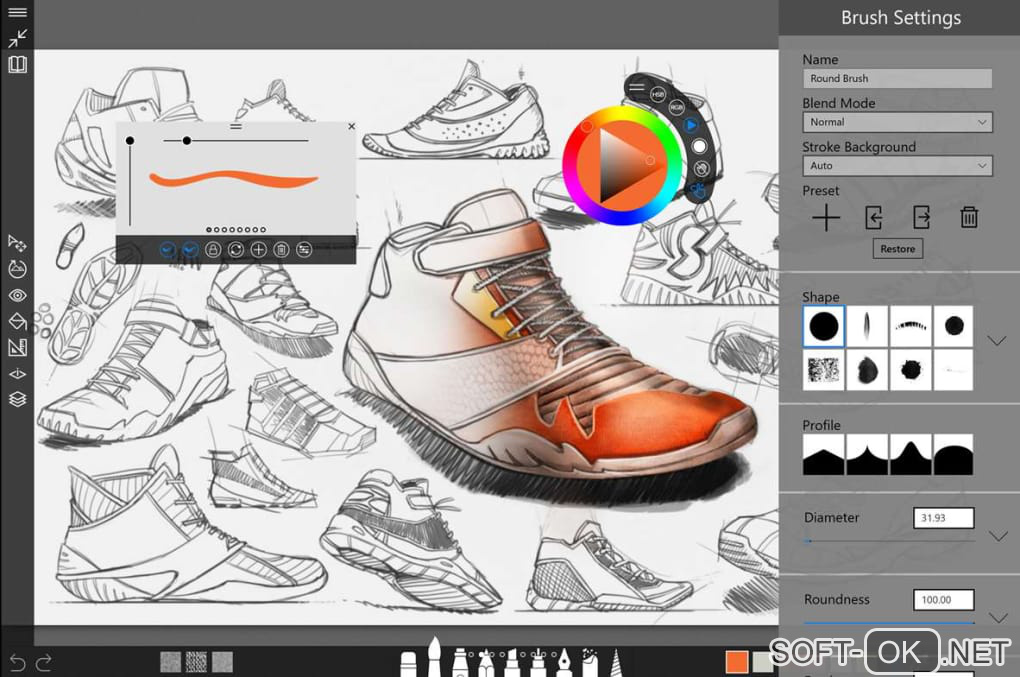Click the color wheel's menu handle icon

(x=637, y=86)
